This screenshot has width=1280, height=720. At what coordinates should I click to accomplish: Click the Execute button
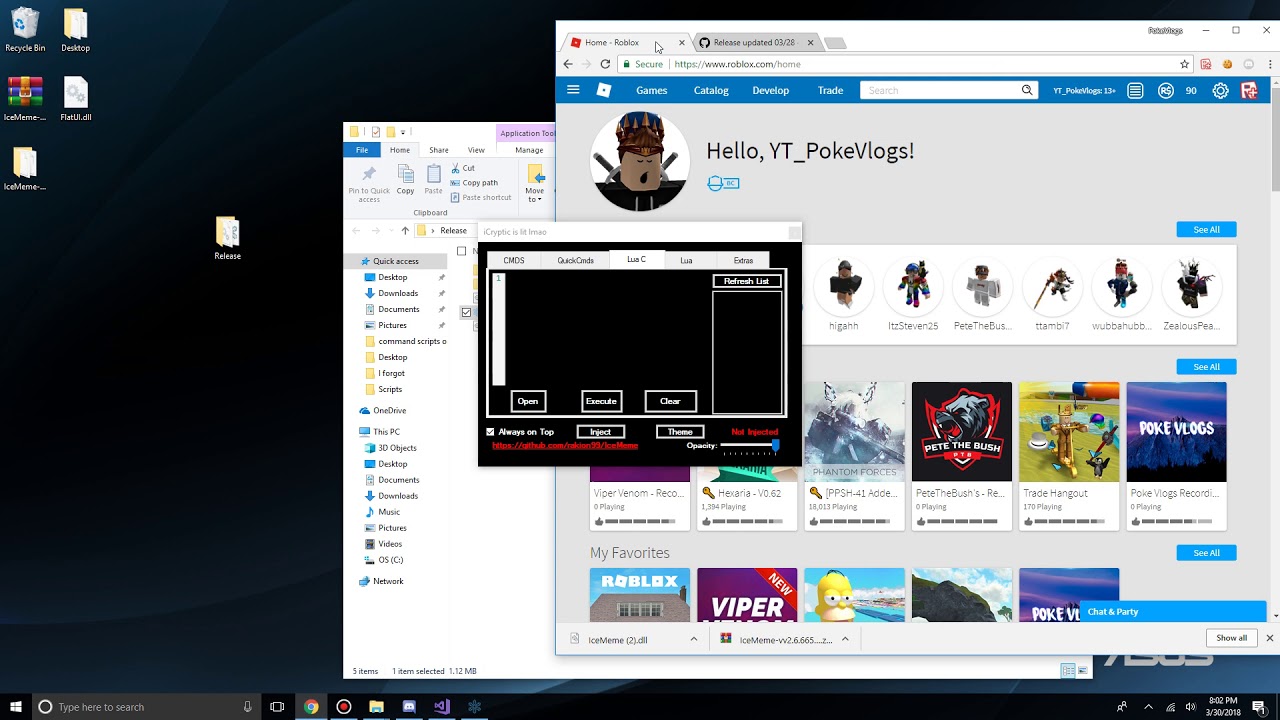(601, 401)
